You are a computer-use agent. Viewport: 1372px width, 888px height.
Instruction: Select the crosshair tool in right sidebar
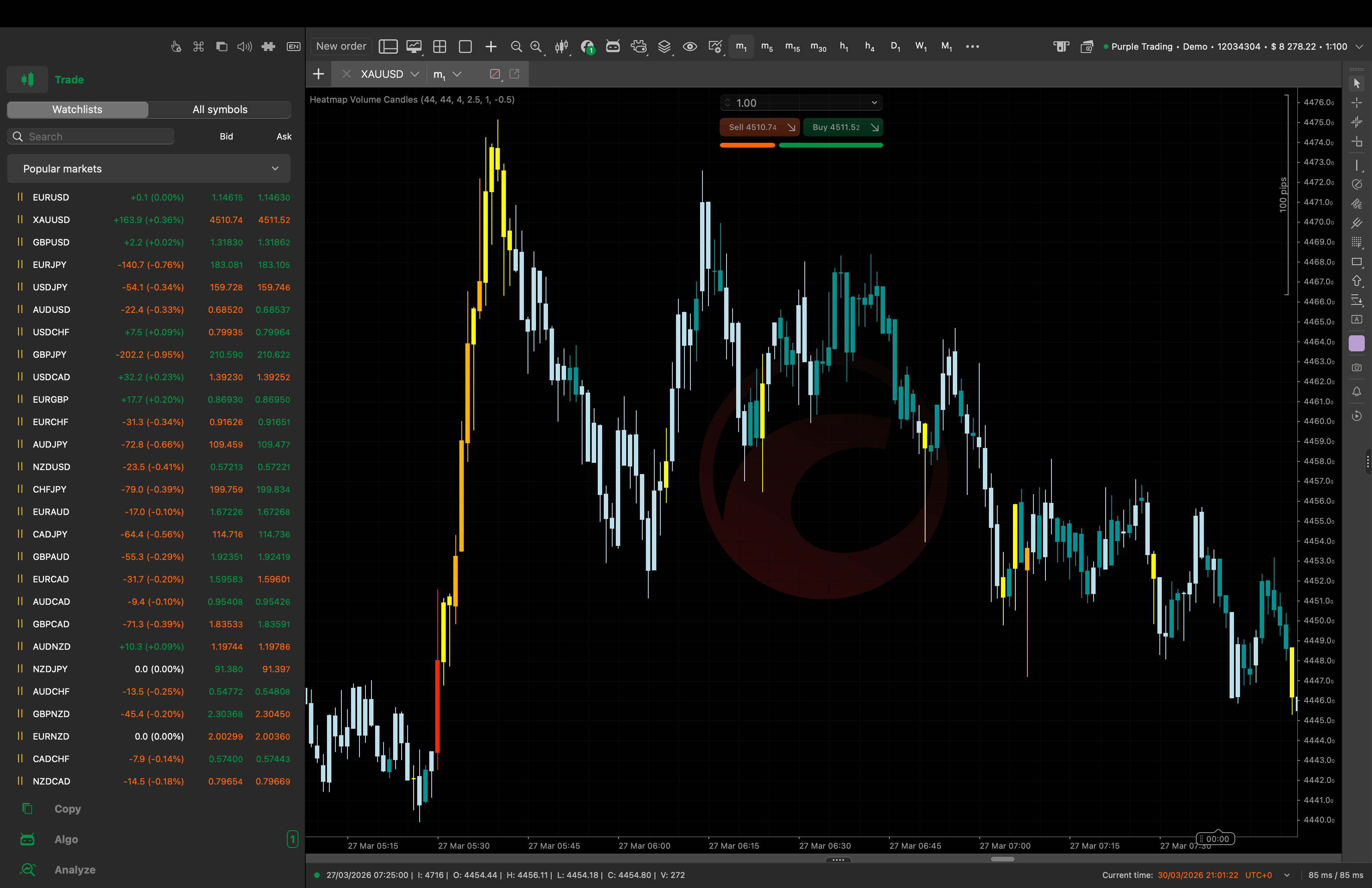tap(1356, 102)
